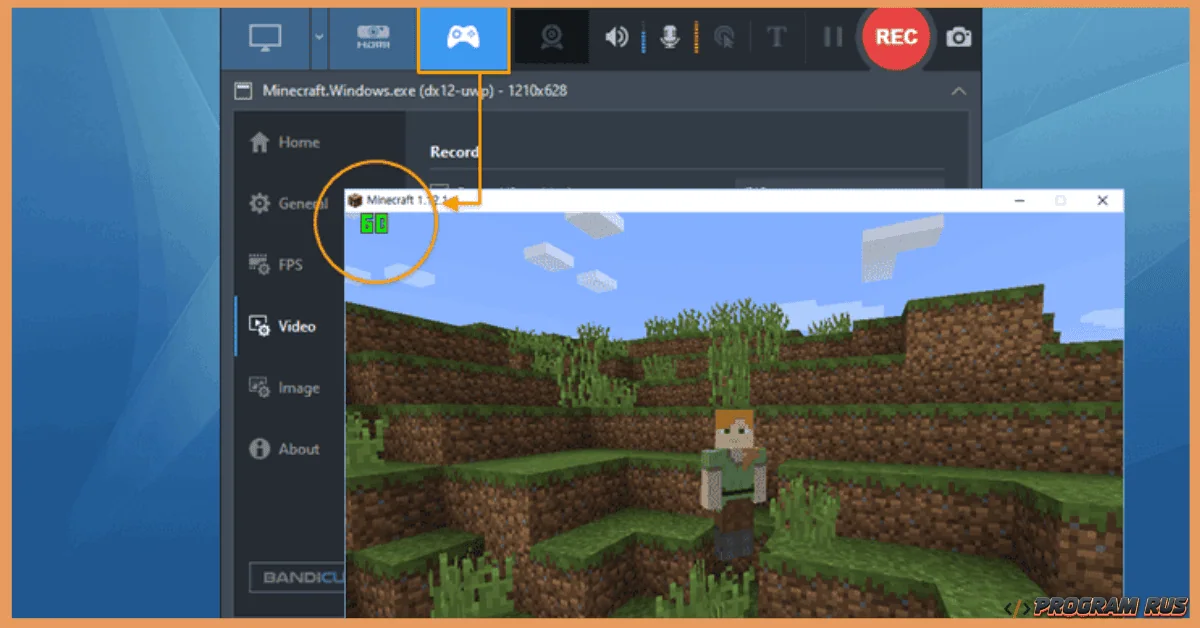Screen dimensions: 1200x628
Task: Open the Home section in sidebar
Action: pyautogui.click(x=285, y=143)
